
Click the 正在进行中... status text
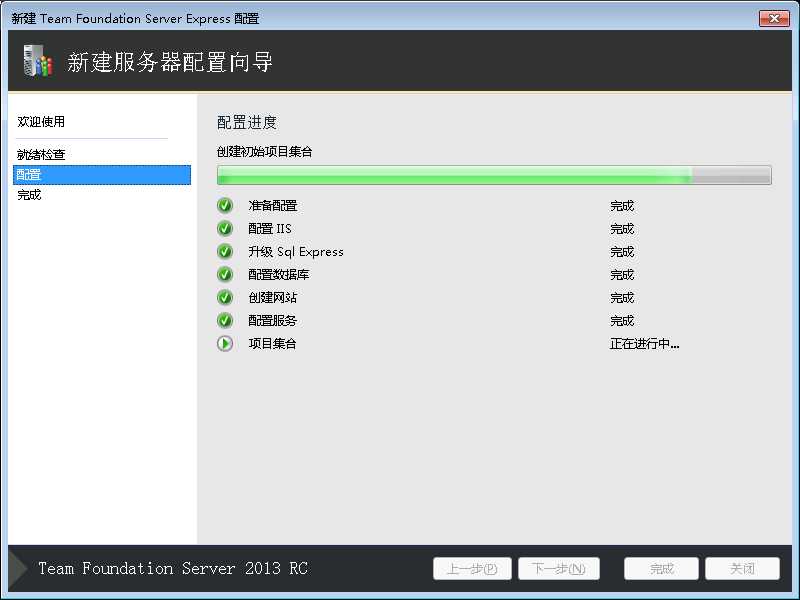tap(644, 344)
